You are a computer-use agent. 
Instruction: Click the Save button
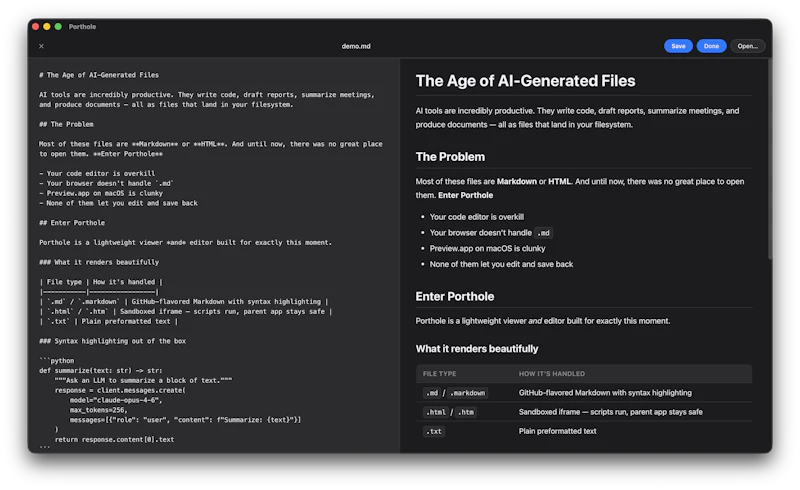click(x=678, y=46)
